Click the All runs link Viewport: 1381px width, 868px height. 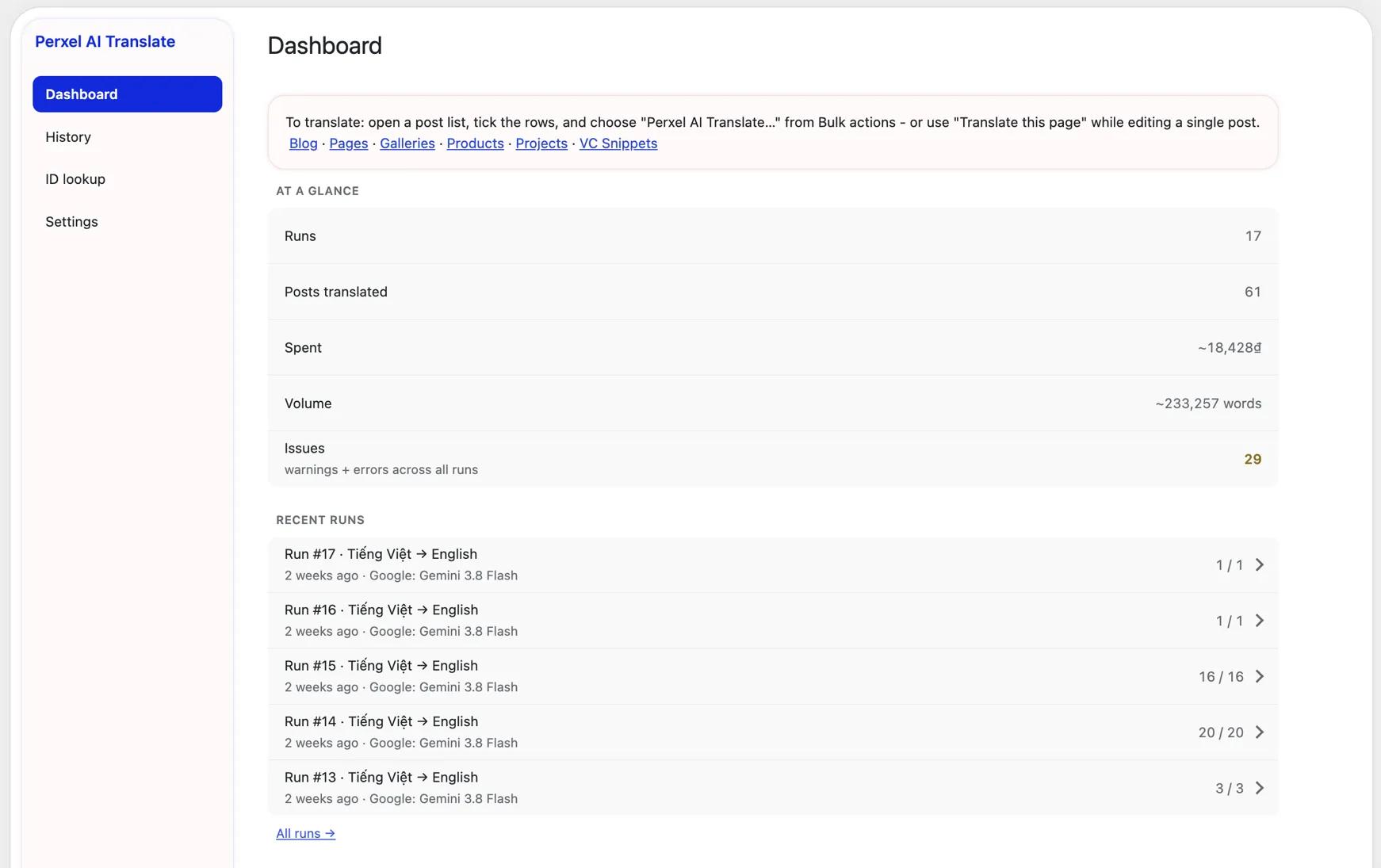[305, 833]
